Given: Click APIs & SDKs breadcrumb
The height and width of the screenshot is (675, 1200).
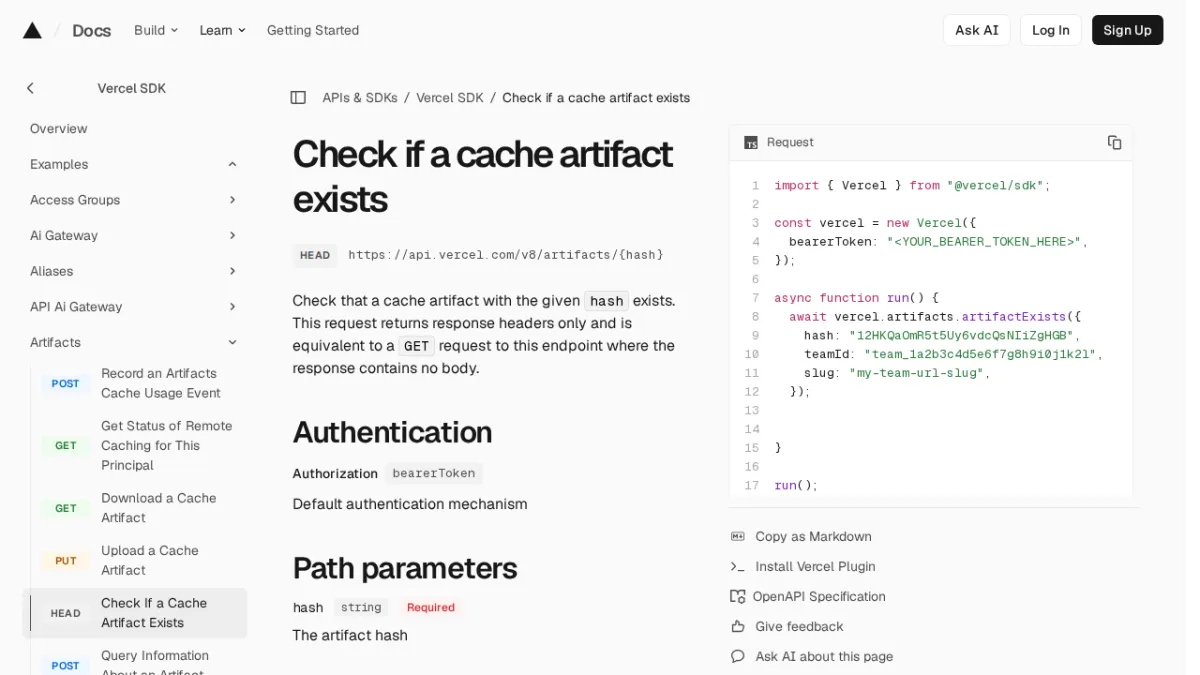Looking at the screenshot, I should 360,97.
